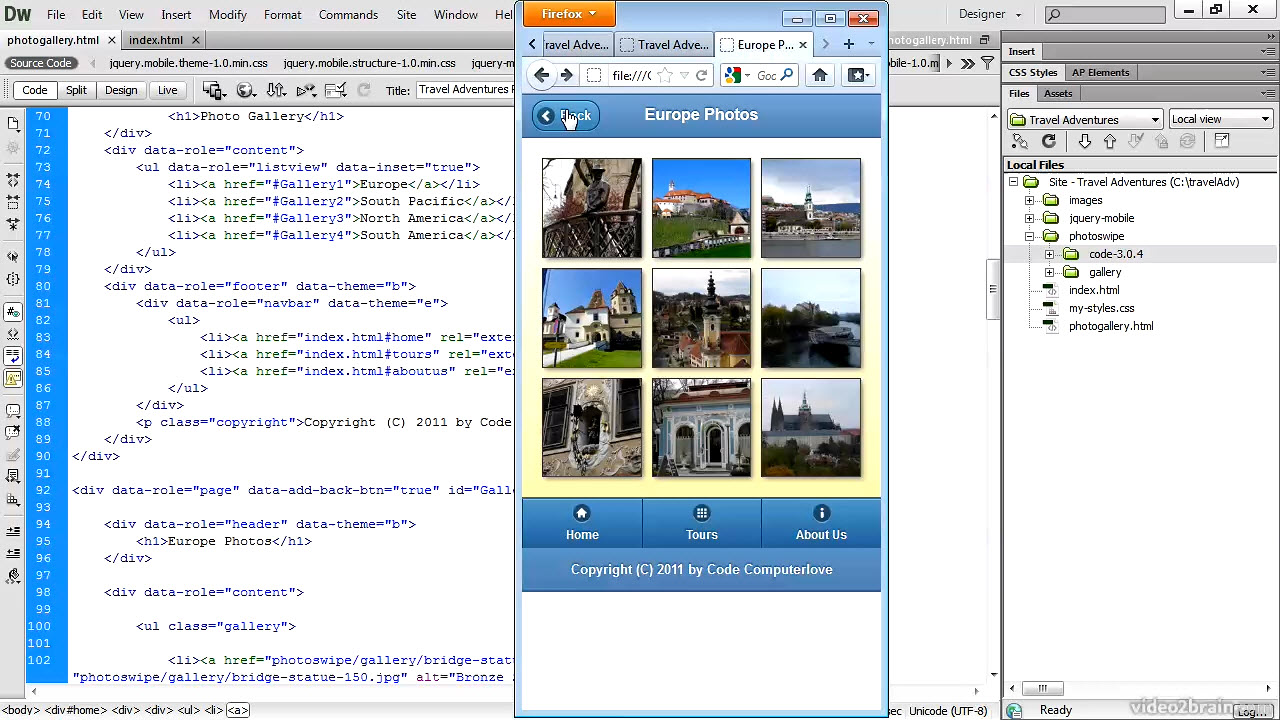
Task: Bookmark page with star icon
Action: (665, 75)
